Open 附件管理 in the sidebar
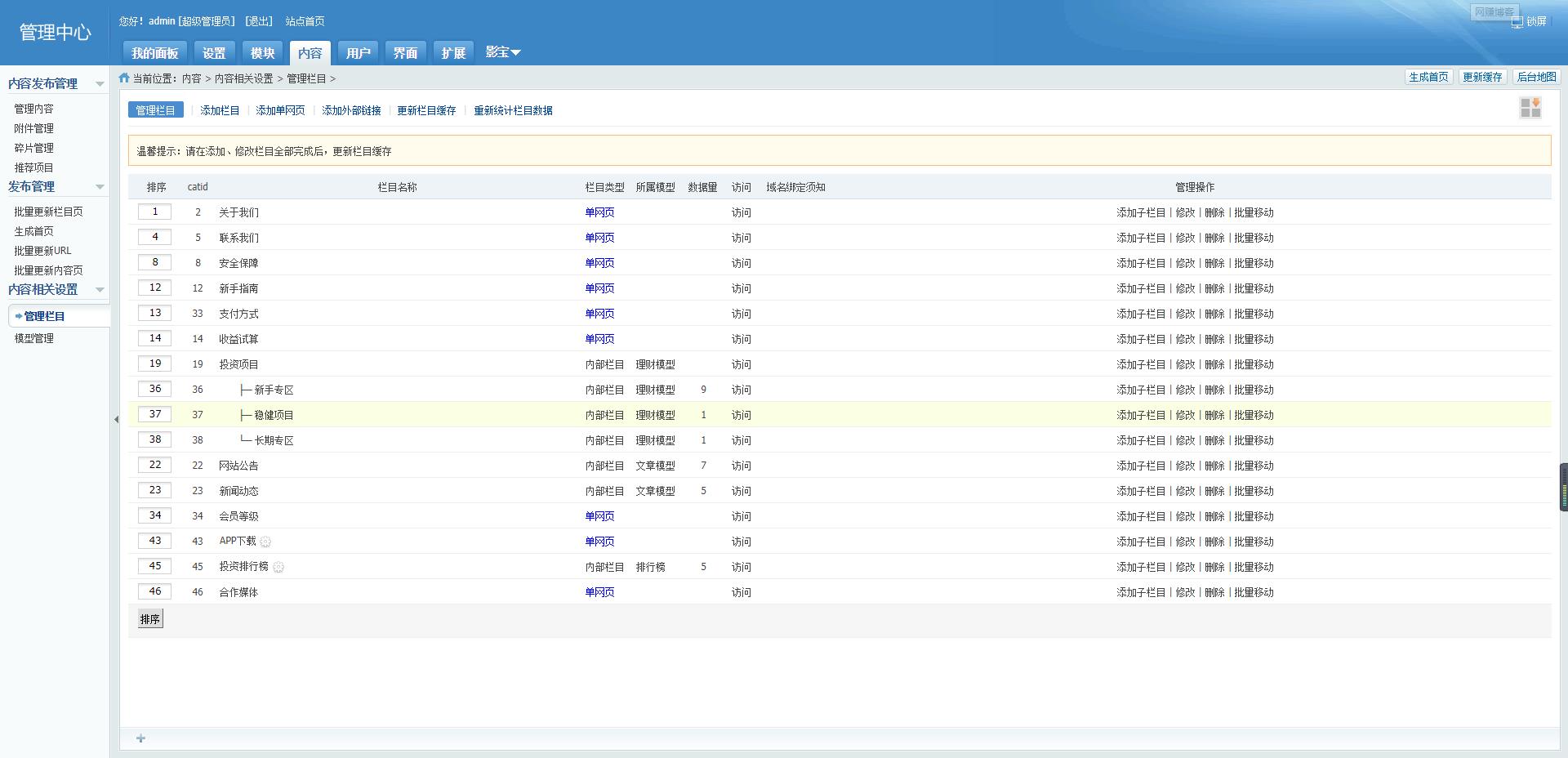 pyautogui.click(x=33, y=128)
